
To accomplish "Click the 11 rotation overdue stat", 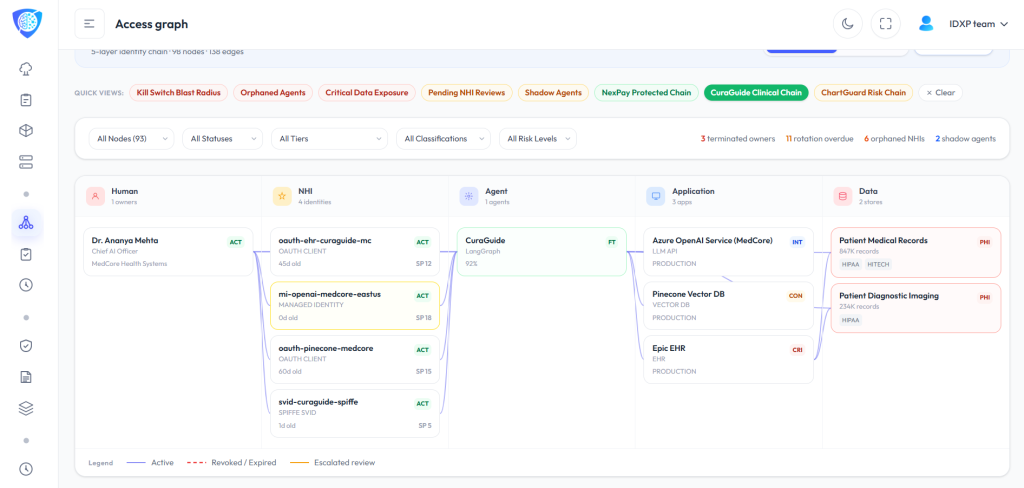I will (x=819, y=138).
